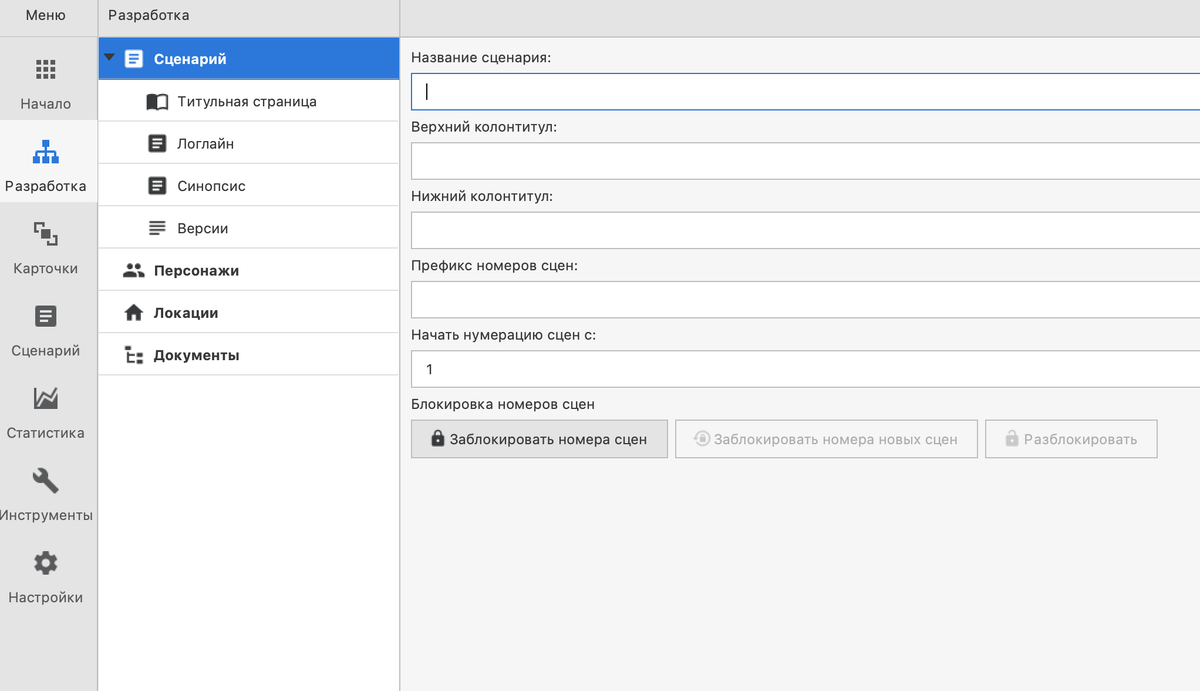
Task: Open the Меню button
Action: click(46, 16)
